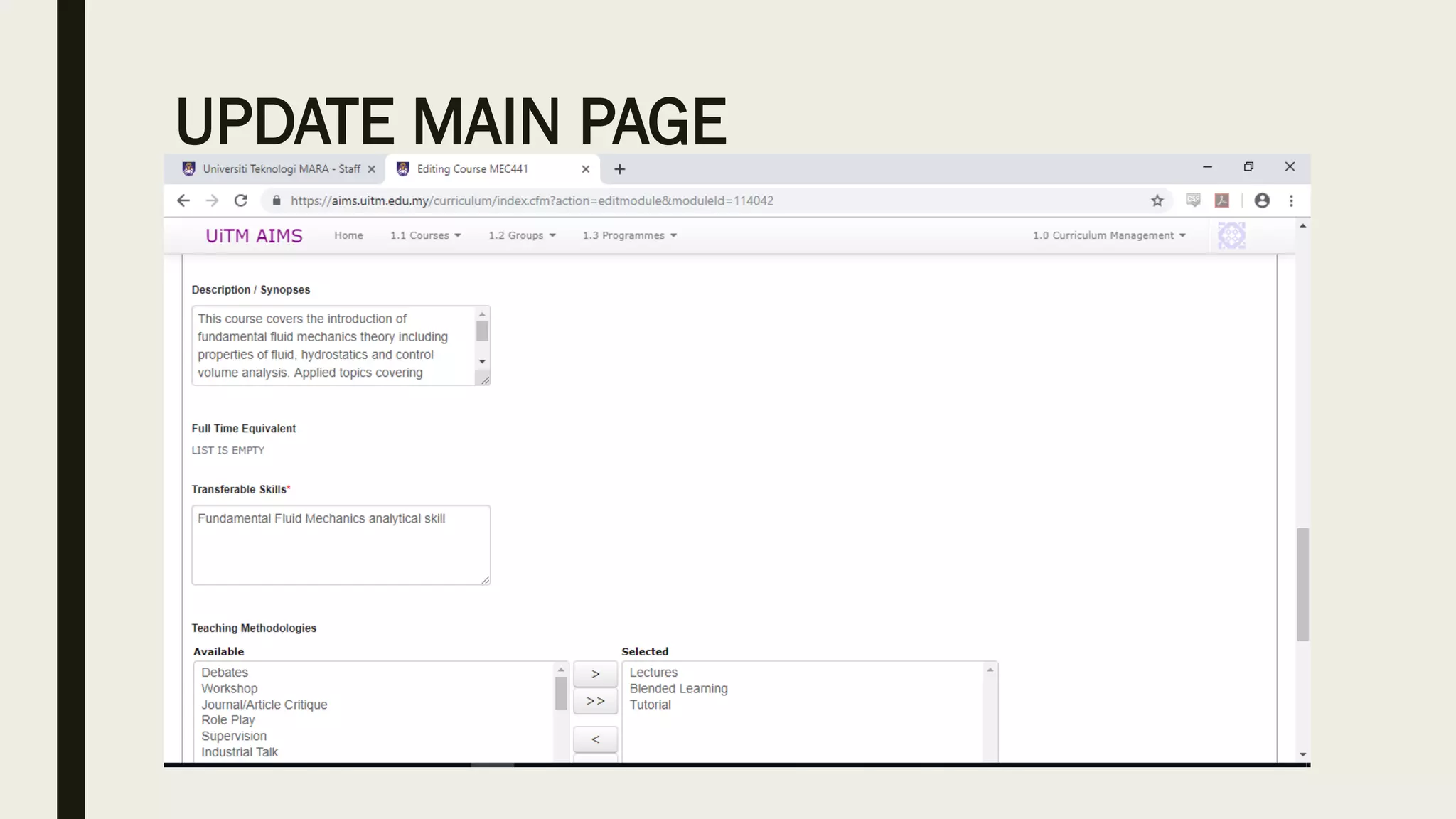Open 1.0 Curriculum Management menu

(x=1109, y=235)
